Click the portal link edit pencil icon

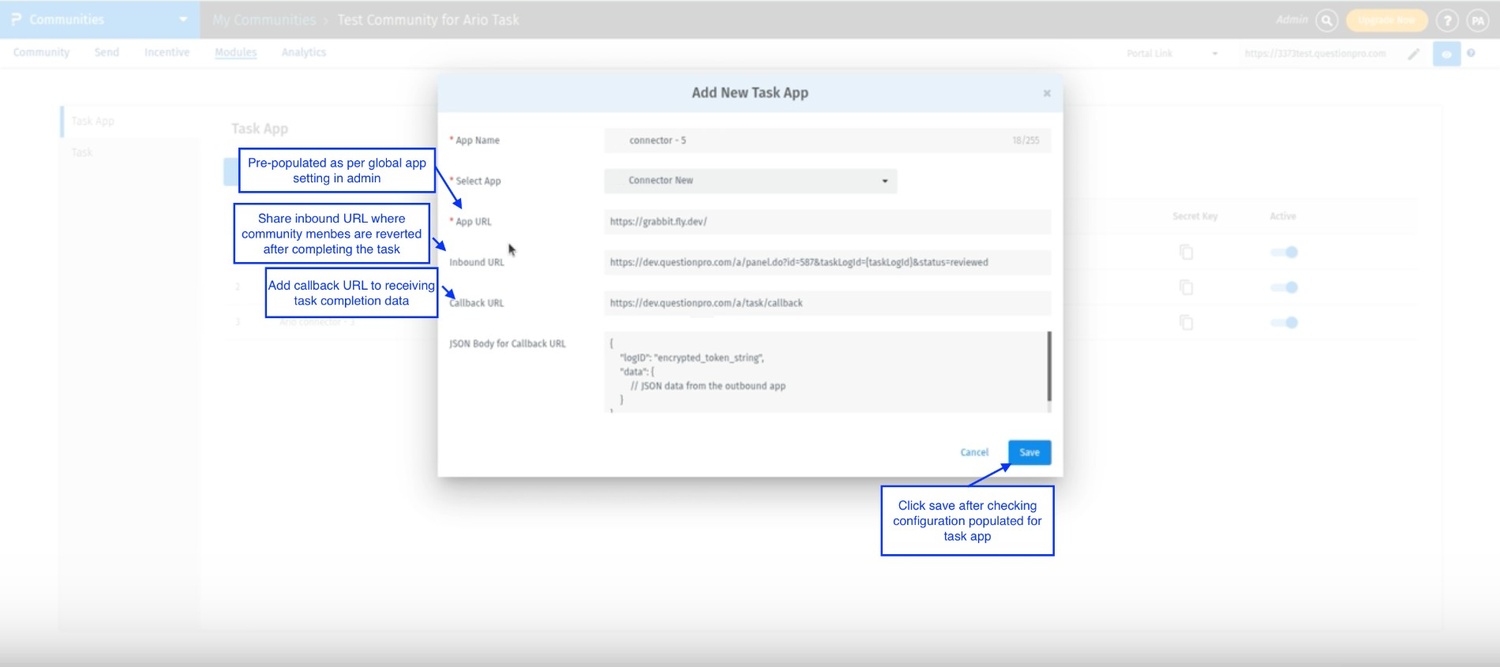(1414, 54)
